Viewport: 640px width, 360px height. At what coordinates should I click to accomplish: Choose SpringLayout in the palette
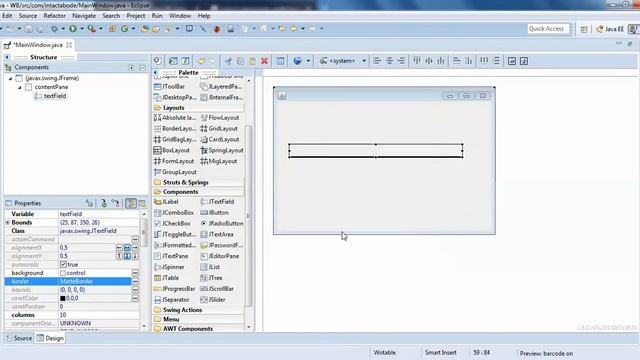pyautogui.click(x=222, y=150)
